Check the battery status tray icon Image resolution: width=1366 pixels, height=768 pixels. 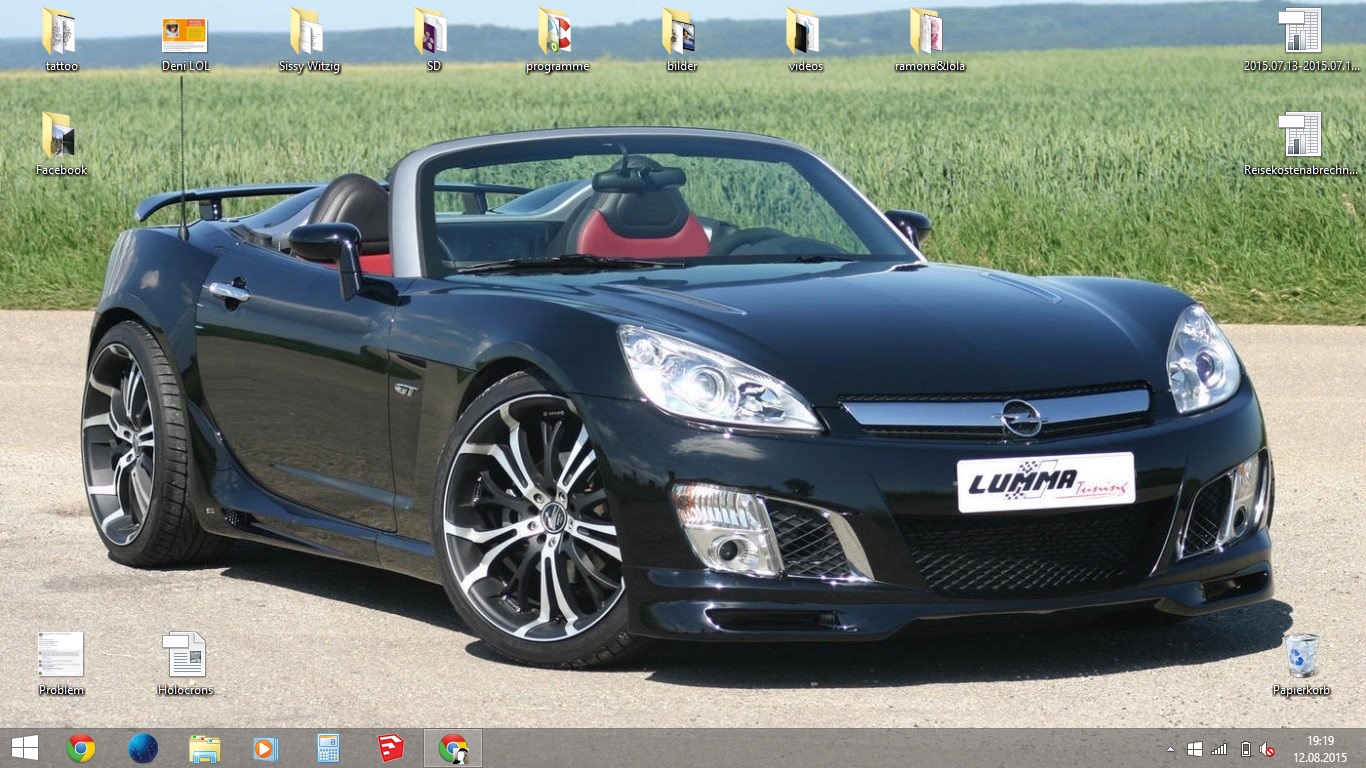[x=1245, y=749]
